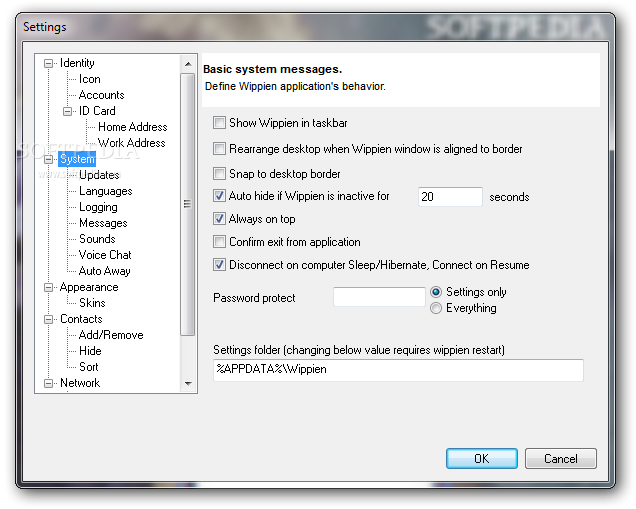Click the tree scrollbar down arrow
Viewport: 636px width, 509px height.
pos(188,383)
